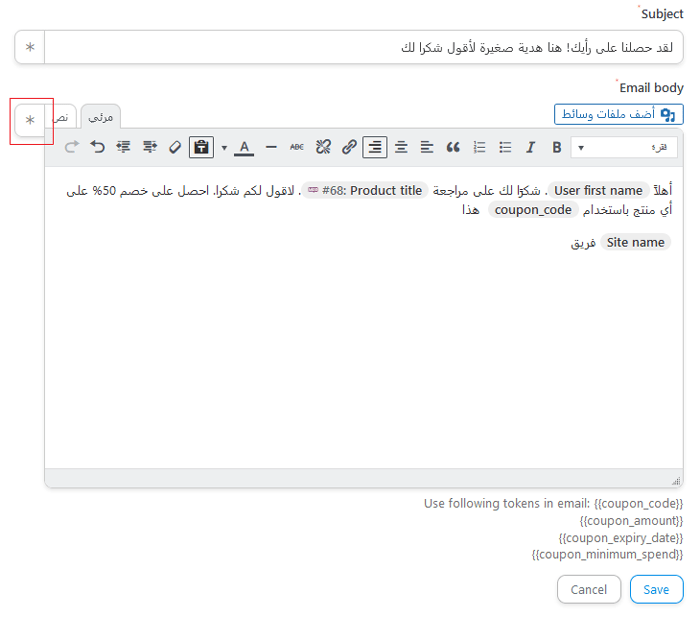Click the Email body label

pos(651,88)
